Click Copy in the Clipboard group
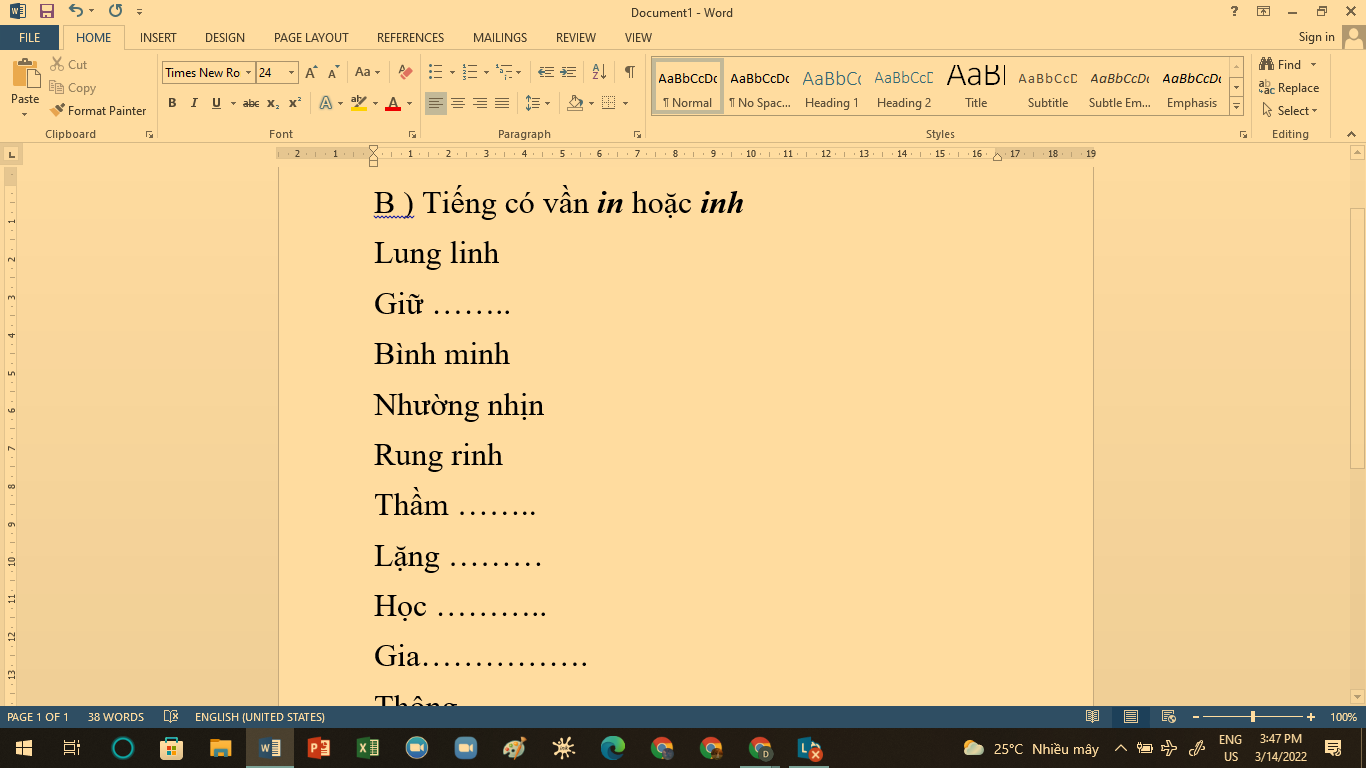 pyautogui.click(x=73, y=87)
